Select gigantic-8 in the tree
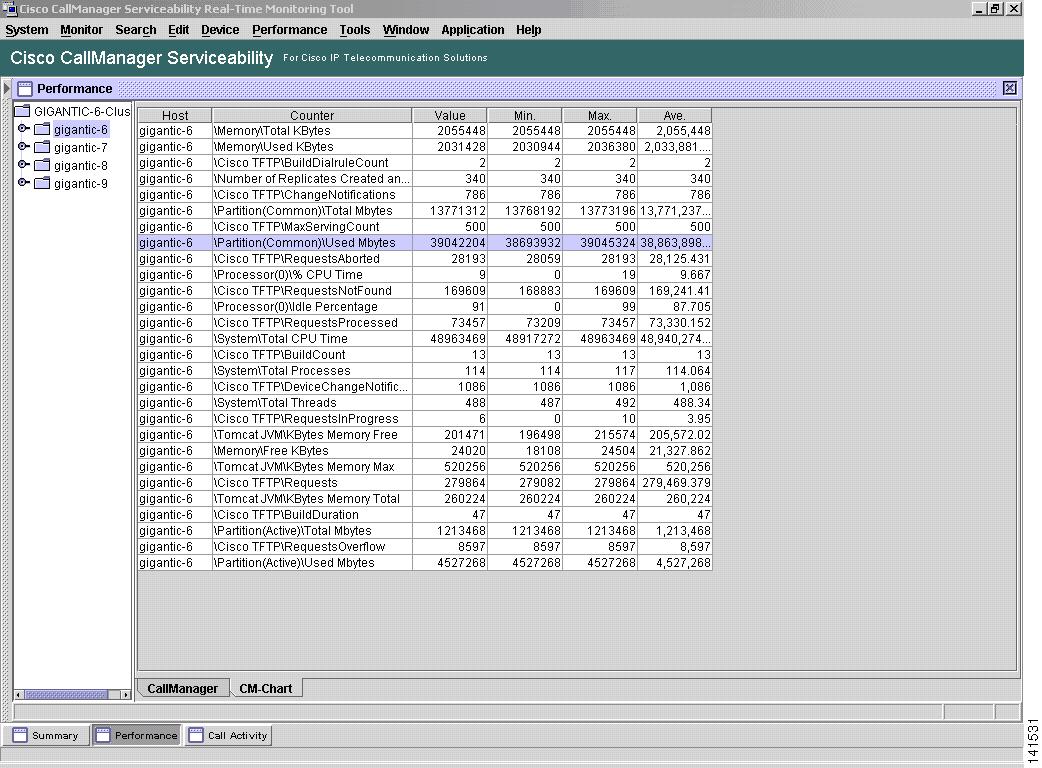The image size is (1042, 768). click(x=80, y=165)
